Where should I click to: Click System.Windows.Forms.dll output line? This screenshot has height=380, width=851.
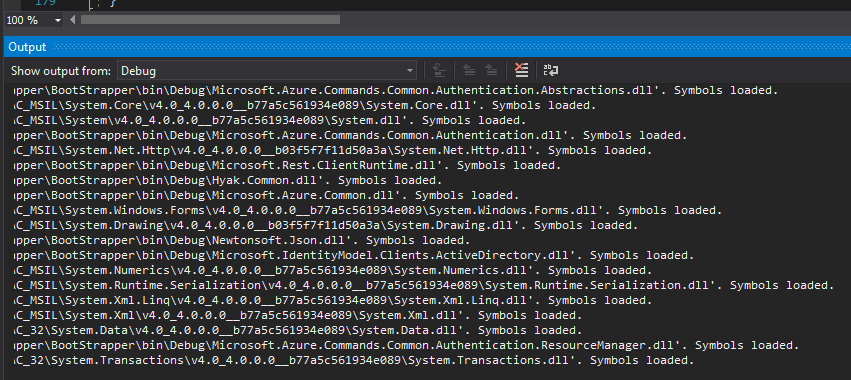pyautogui.click(x=367, y=210)
